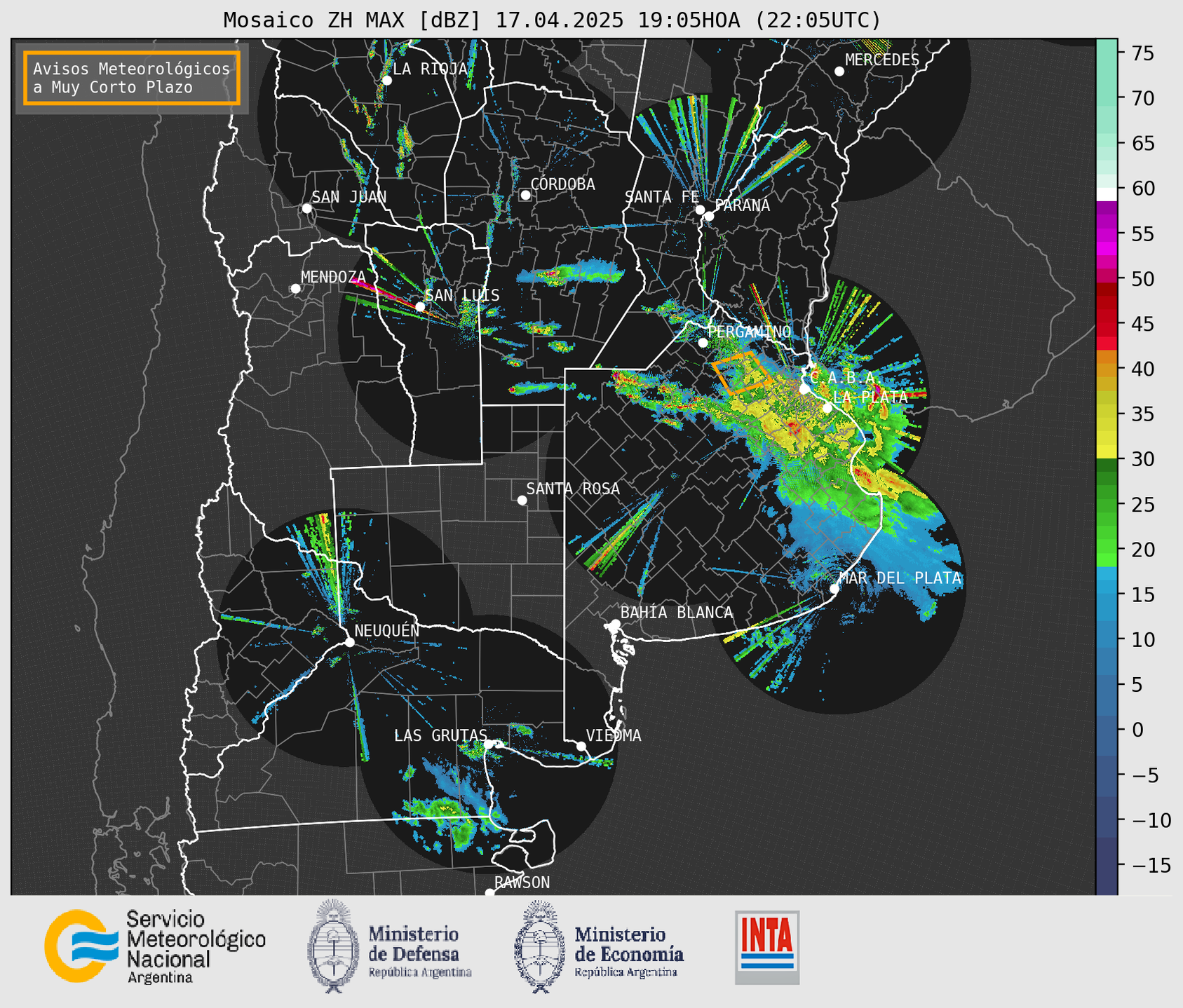1183x1008 pixels.
Task: Click the Ministerio de Economía emblem
Action: point(540,946)
